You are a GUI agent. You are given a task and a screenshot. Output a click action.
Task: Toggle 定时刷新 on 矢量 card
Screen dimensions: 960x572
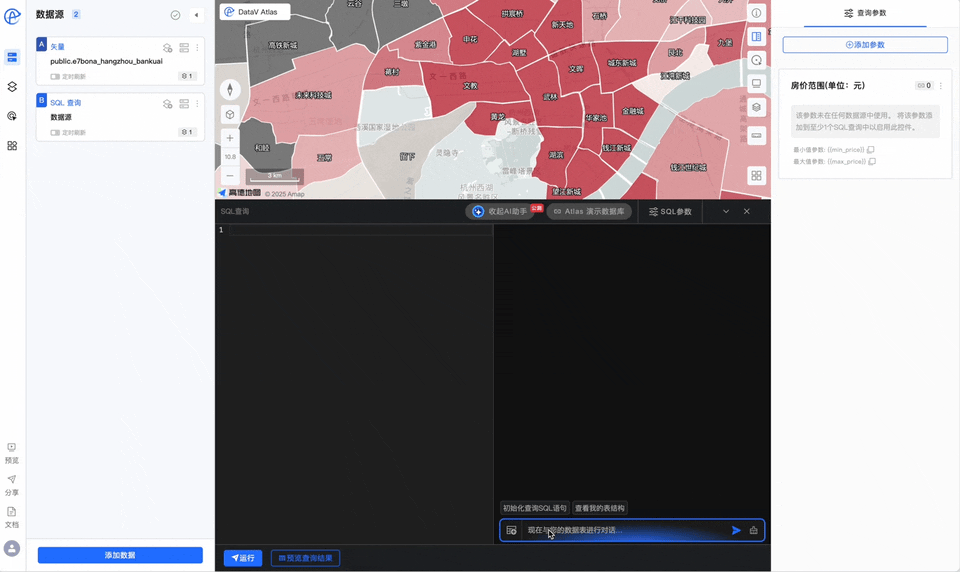(55, 77)
